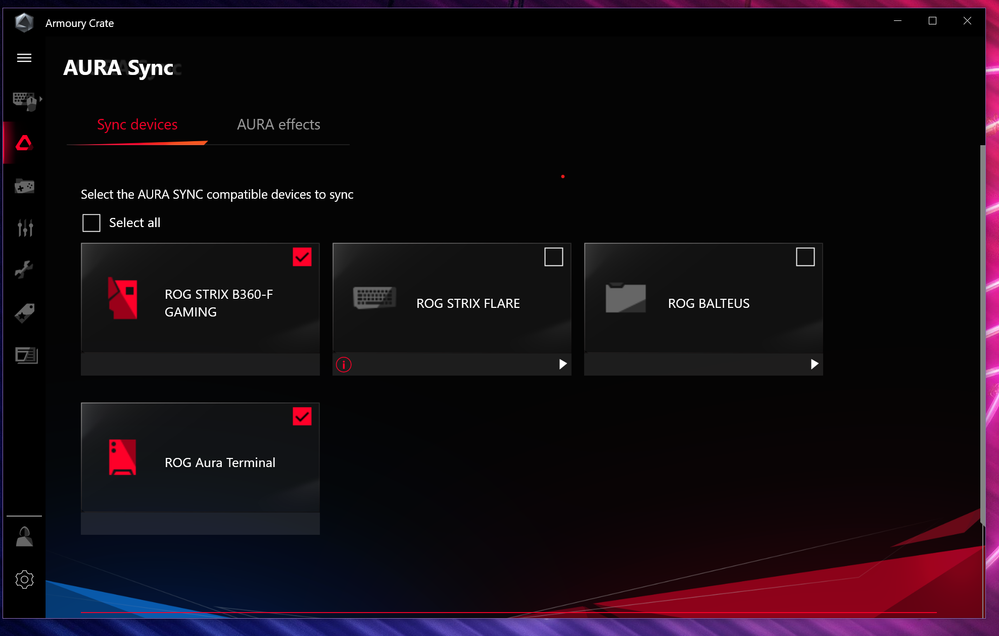999x636 pixels.
Task: Enable the Select all checkbox
Action: click(91, 222)
